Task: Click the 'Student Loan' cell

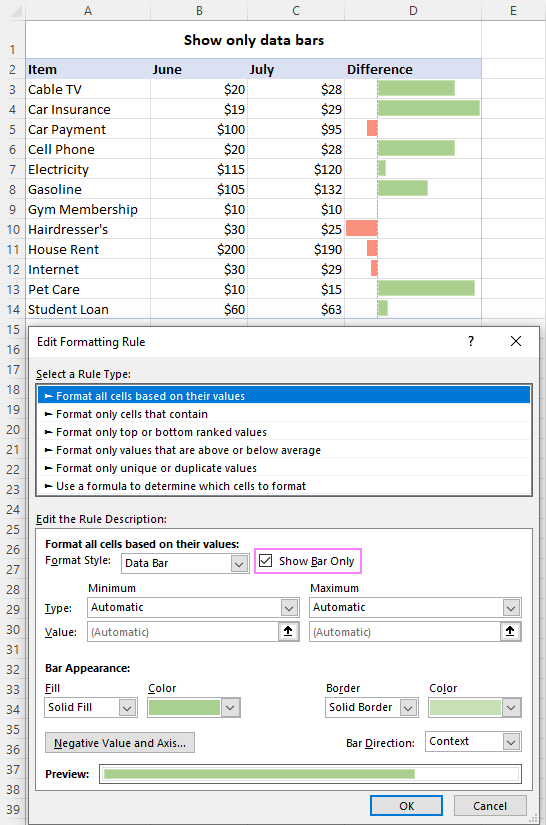Action: (88, 309)
